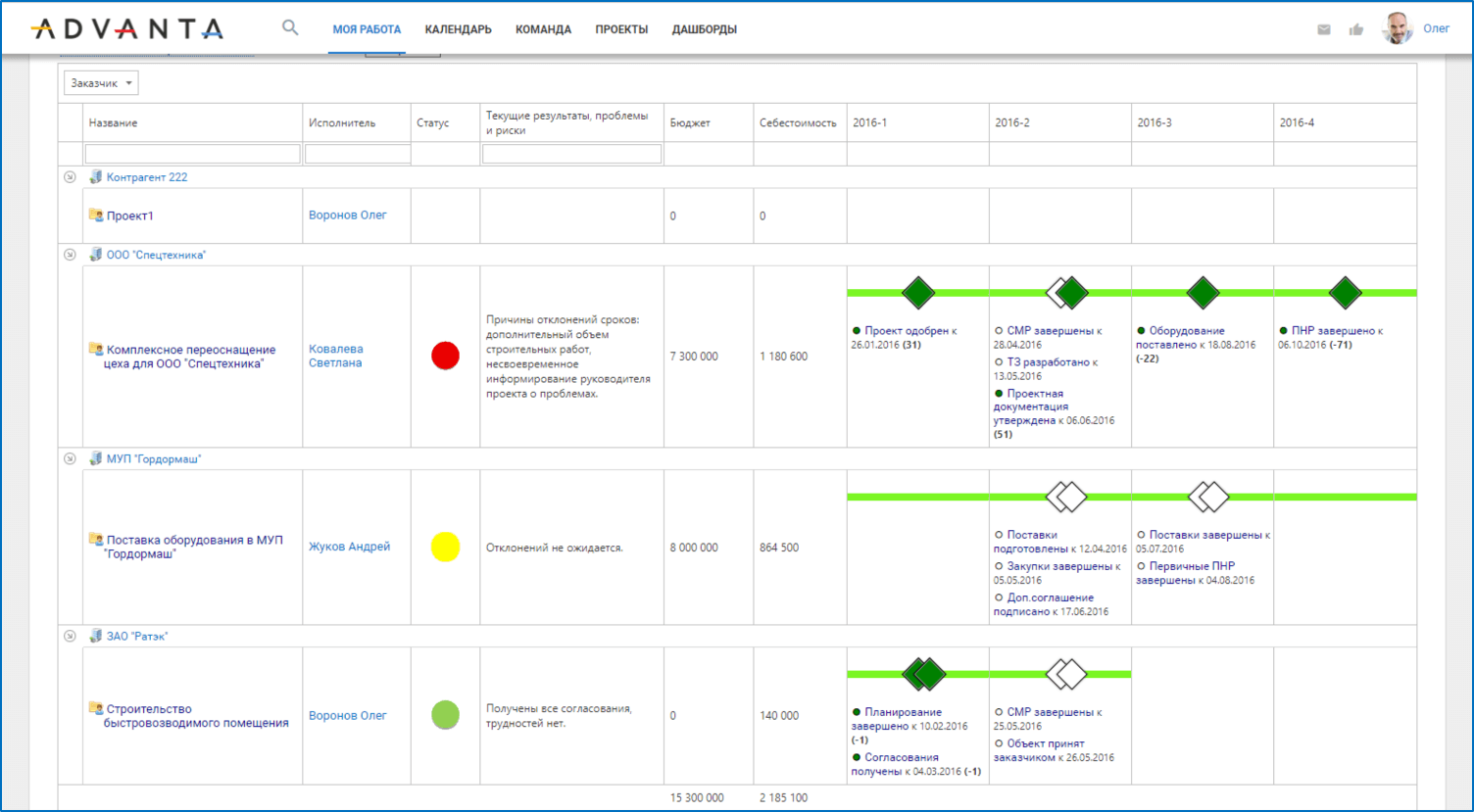Collapse the Контрагент 222 group
1474x812 pixels.
tap(70, 177)
